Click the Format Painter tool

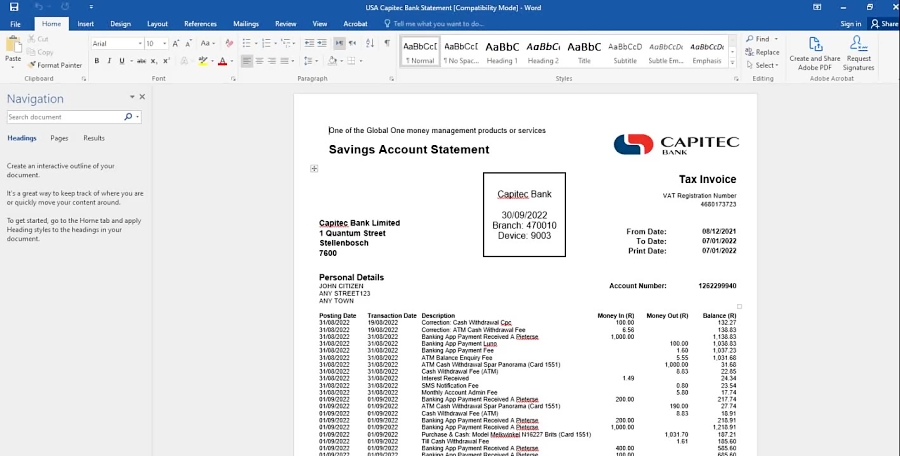56,65
